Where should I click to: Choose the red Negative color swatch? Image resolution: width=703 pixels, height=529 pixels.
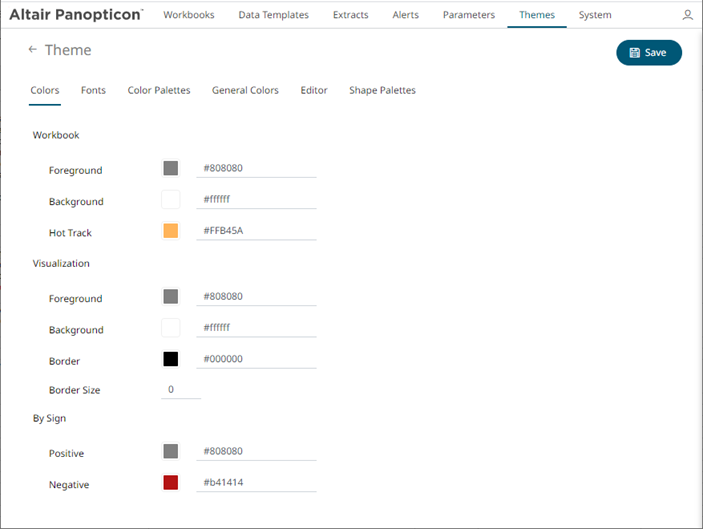tap(171, 484)
